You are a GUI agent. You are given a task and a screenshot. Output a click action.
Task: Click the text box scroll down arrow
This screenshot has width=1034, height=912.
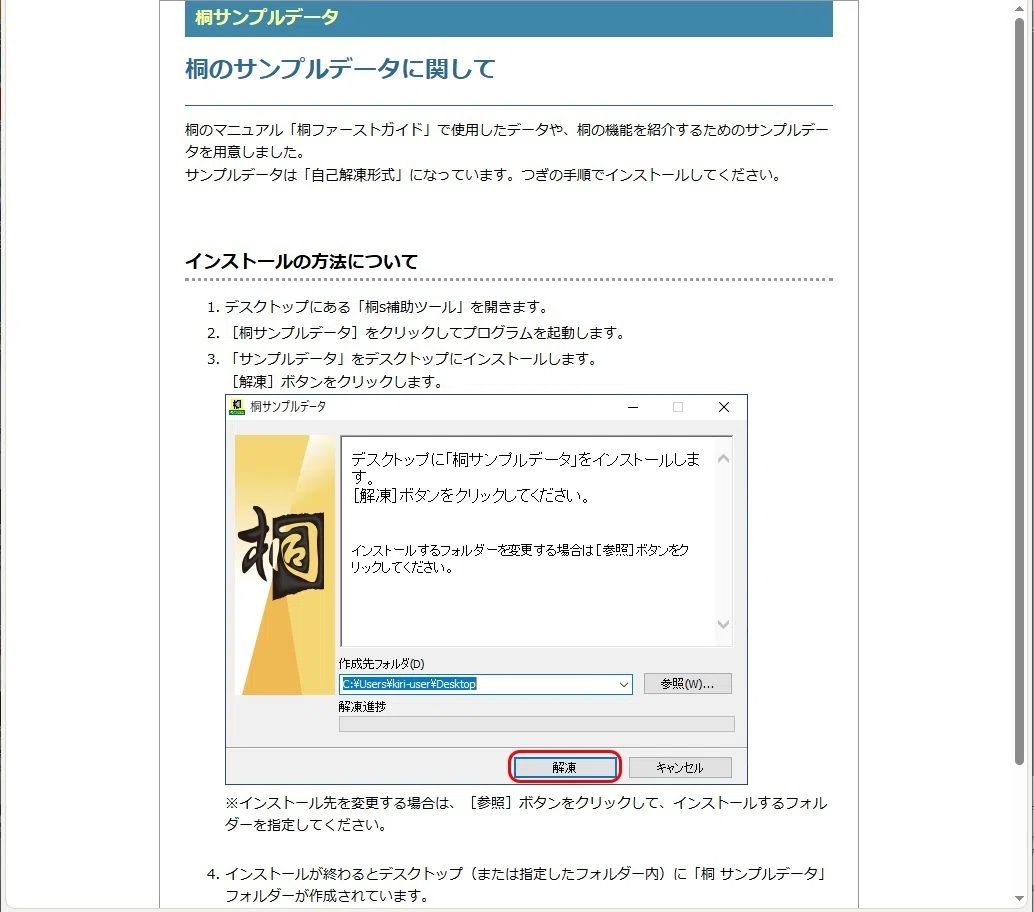[723, 624]
